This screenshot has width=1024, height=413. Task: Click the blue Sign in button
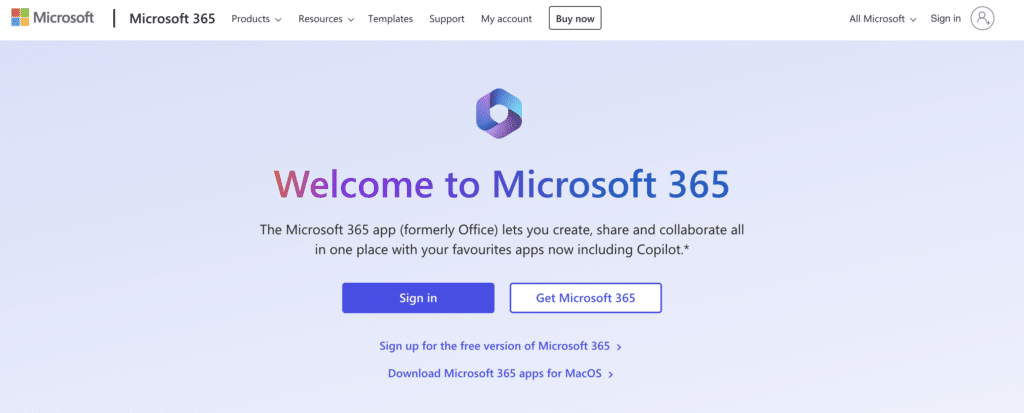418,298
